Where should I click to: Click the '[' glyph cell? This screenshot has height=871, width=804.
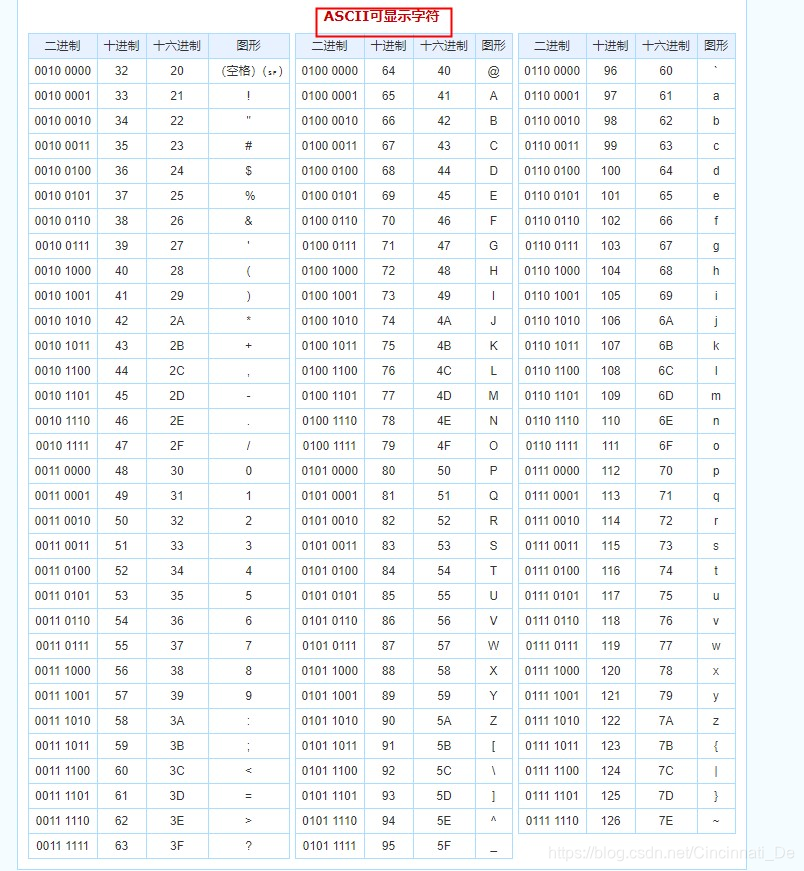(493, 746)
